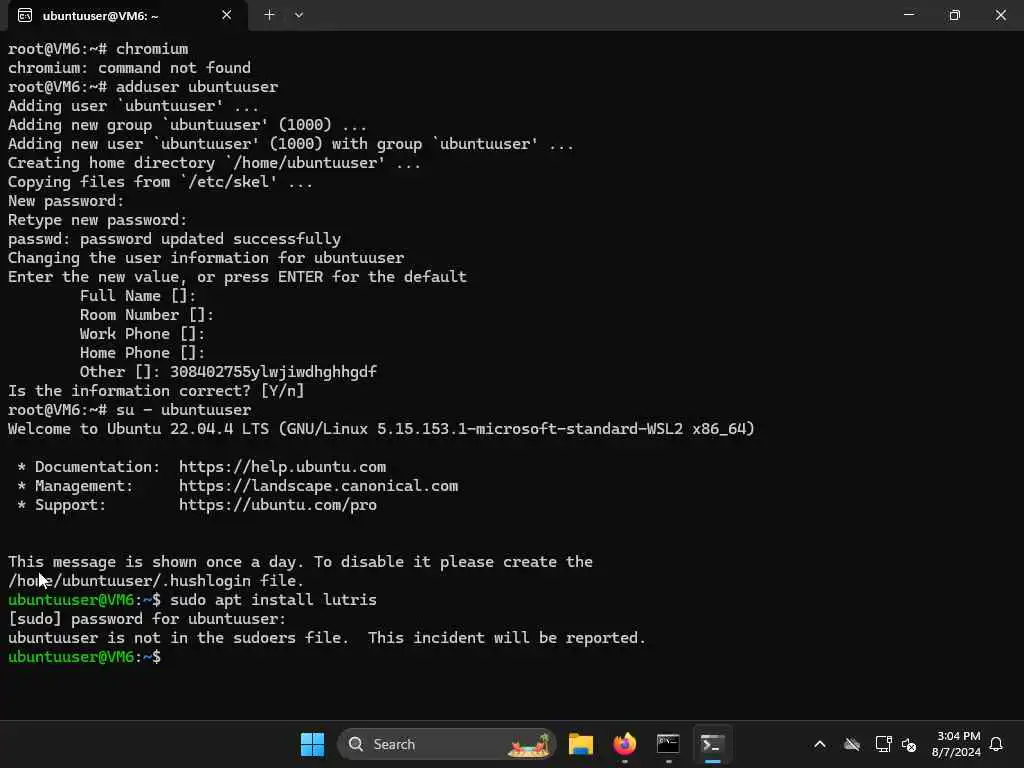Open File Explorer from taskbar
The height and width of the screenshot is (768, 1024).
click(581, 744)
